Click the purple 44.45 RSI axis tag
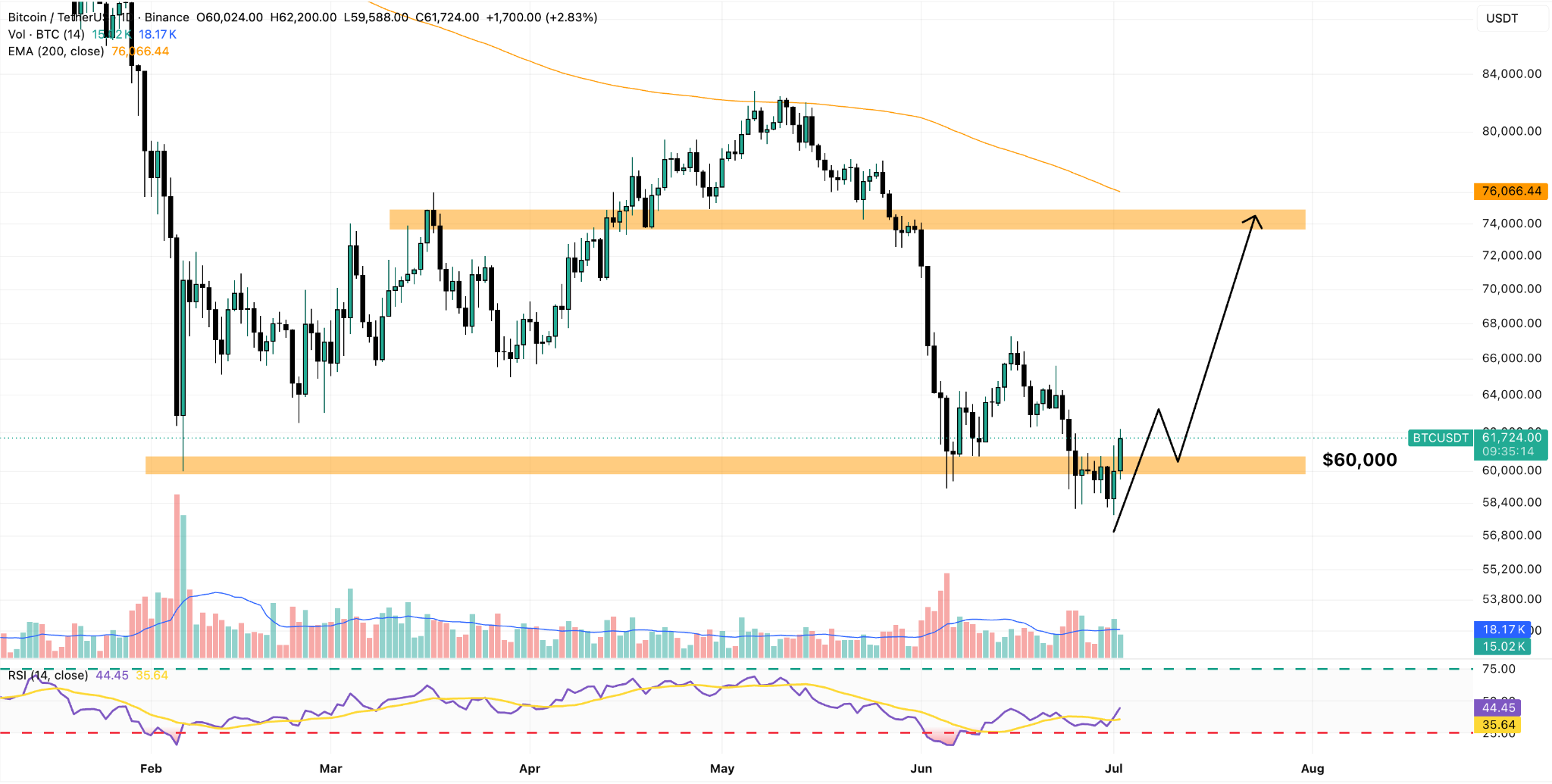This screenshot has height=784, width=1552. tap(1499, 707)
